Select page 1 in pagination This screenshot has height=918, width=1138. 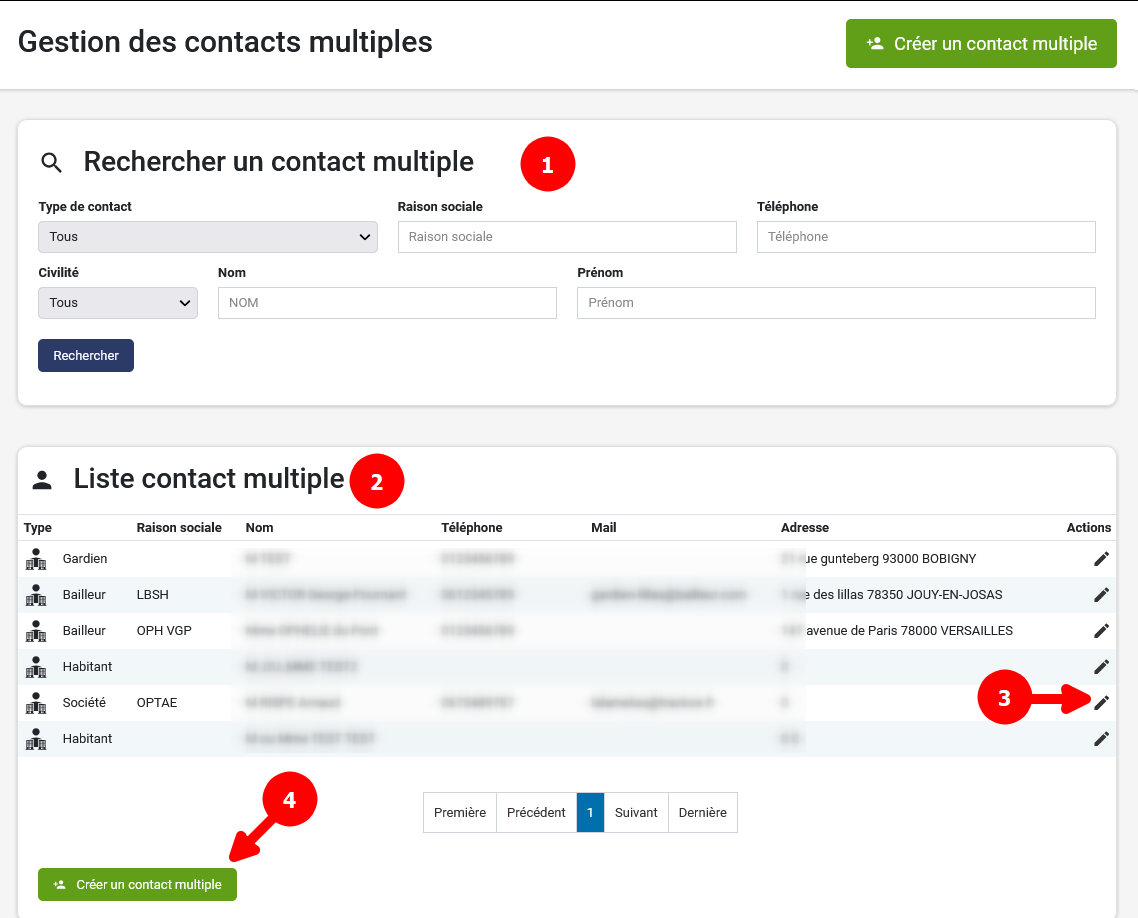tap(590, 813)
